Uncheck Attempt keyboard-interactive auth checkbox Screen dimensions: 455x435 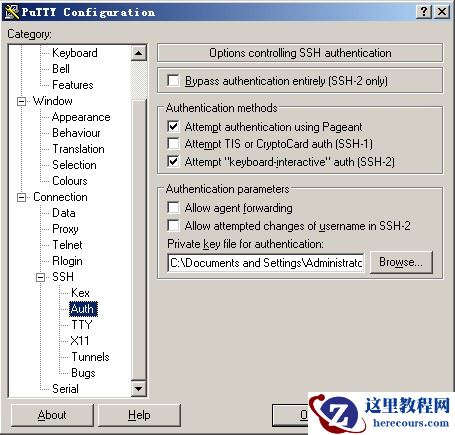pyautogui.click(x=173, y=161)
